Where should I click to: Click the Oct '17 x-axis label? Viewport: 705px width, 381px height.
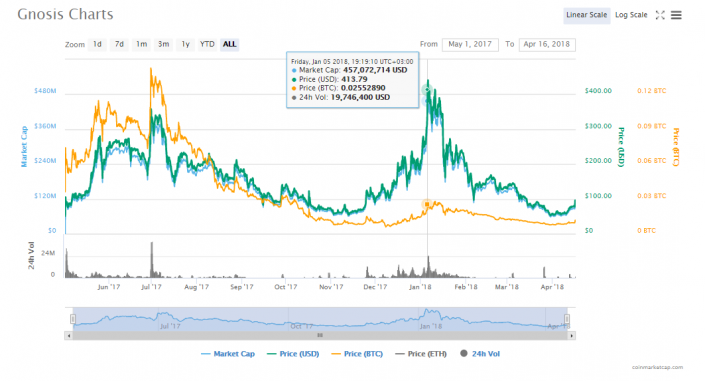click(286, 287)
